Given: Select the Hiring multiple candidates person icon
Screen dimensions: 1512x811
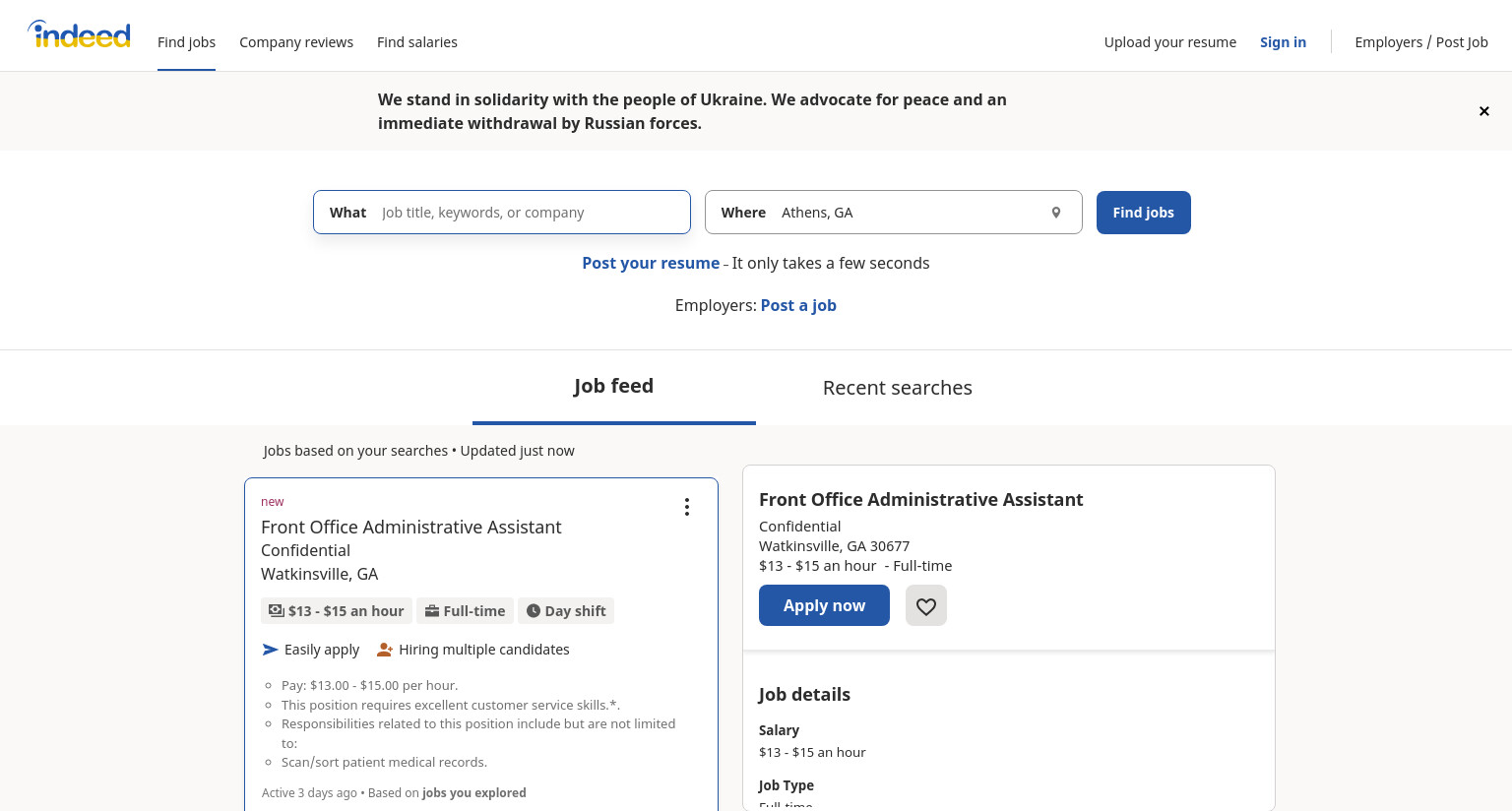Looking at the screenshot, I should coord(385,650).
